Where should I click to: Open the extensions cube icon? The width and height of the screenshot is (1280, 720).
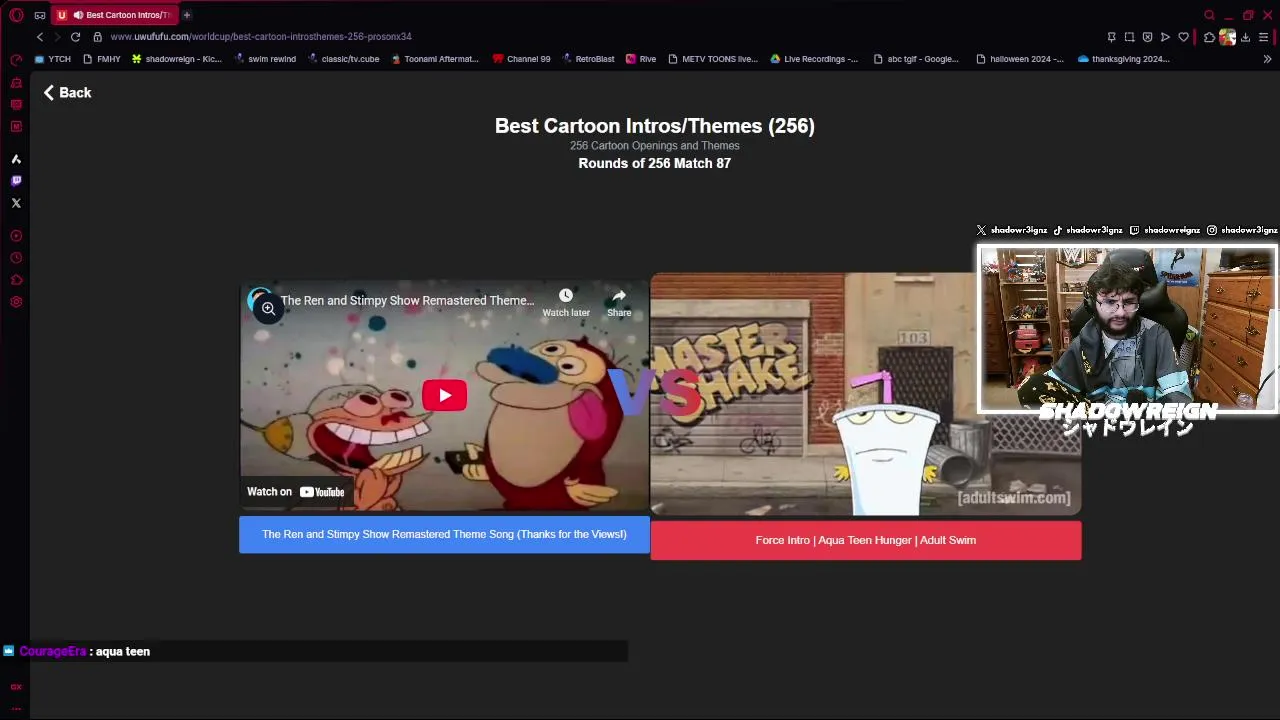(1209, 37)
